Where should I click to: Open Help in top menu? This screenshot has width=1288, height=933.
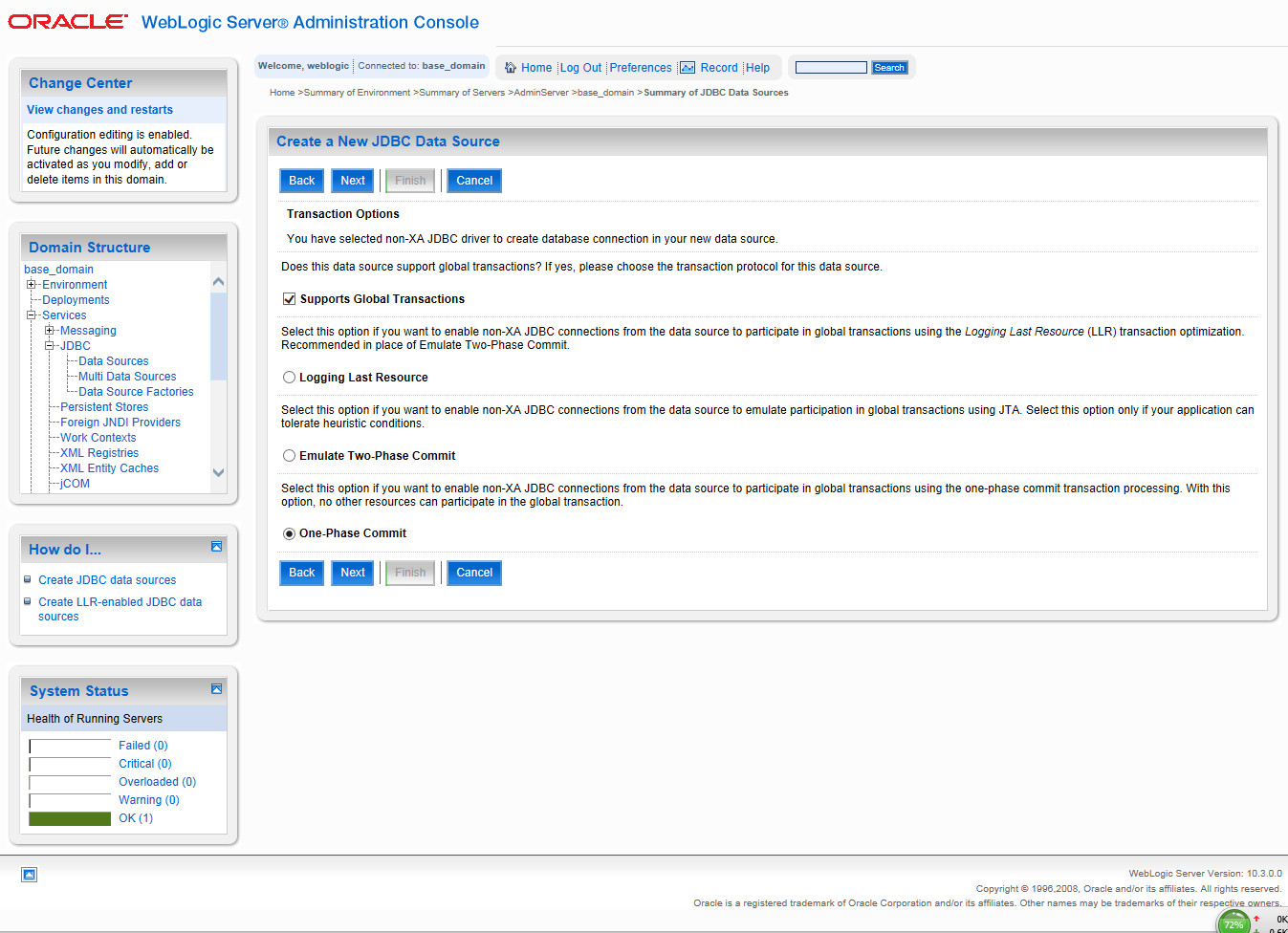757,68
